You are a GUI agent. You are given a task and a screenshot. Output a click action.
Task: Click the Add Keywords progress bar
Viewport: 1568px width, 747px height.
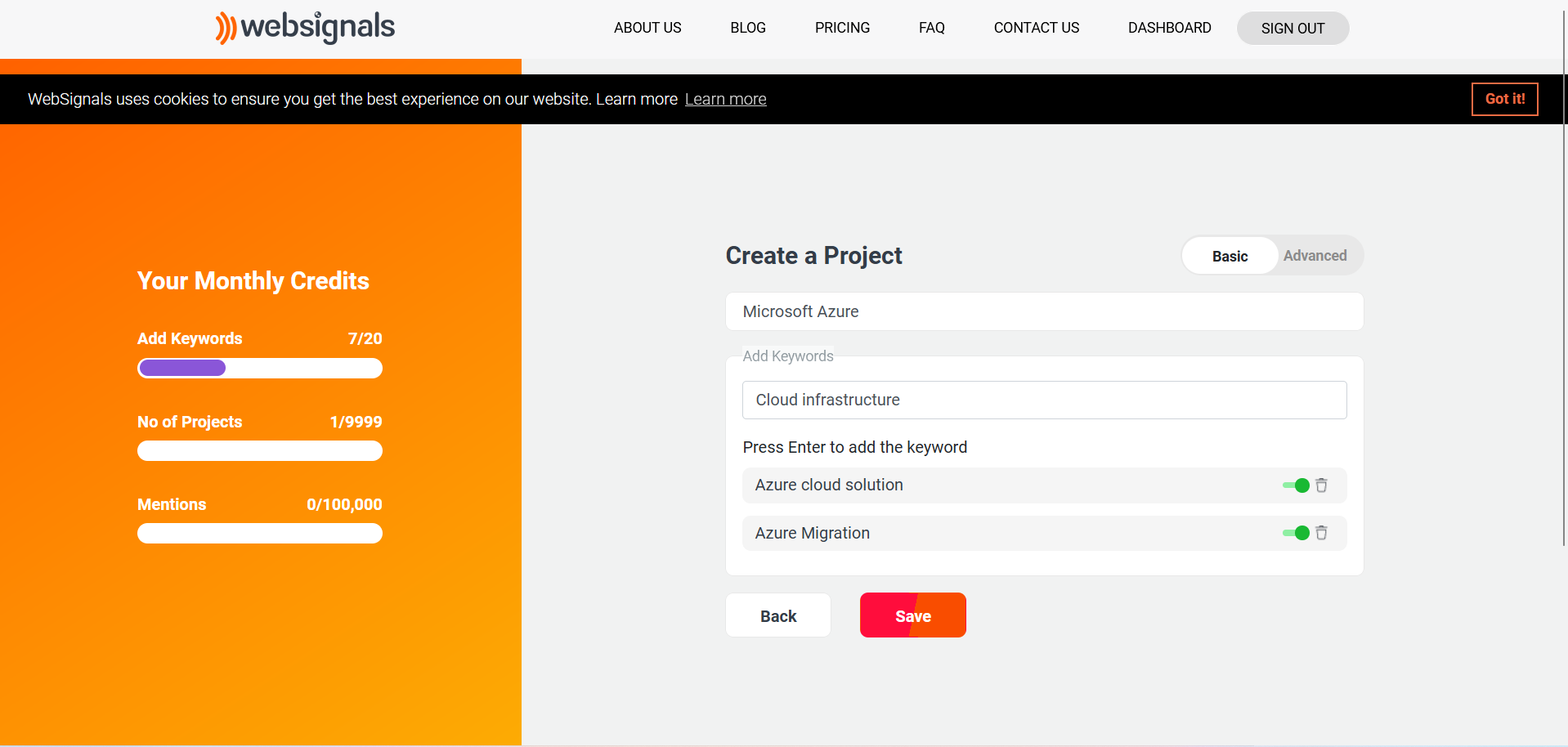[x=259, y=368]
